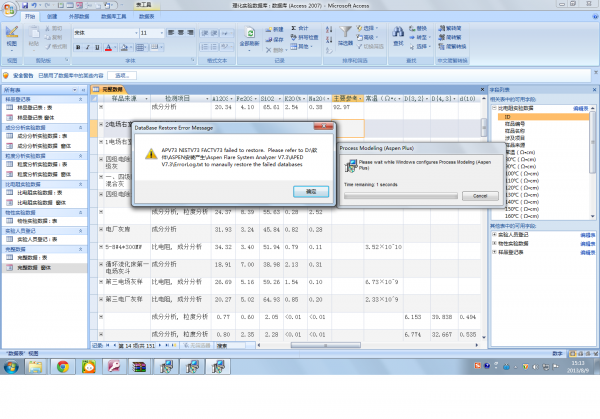Open the font size 11 dropdown

161,33
